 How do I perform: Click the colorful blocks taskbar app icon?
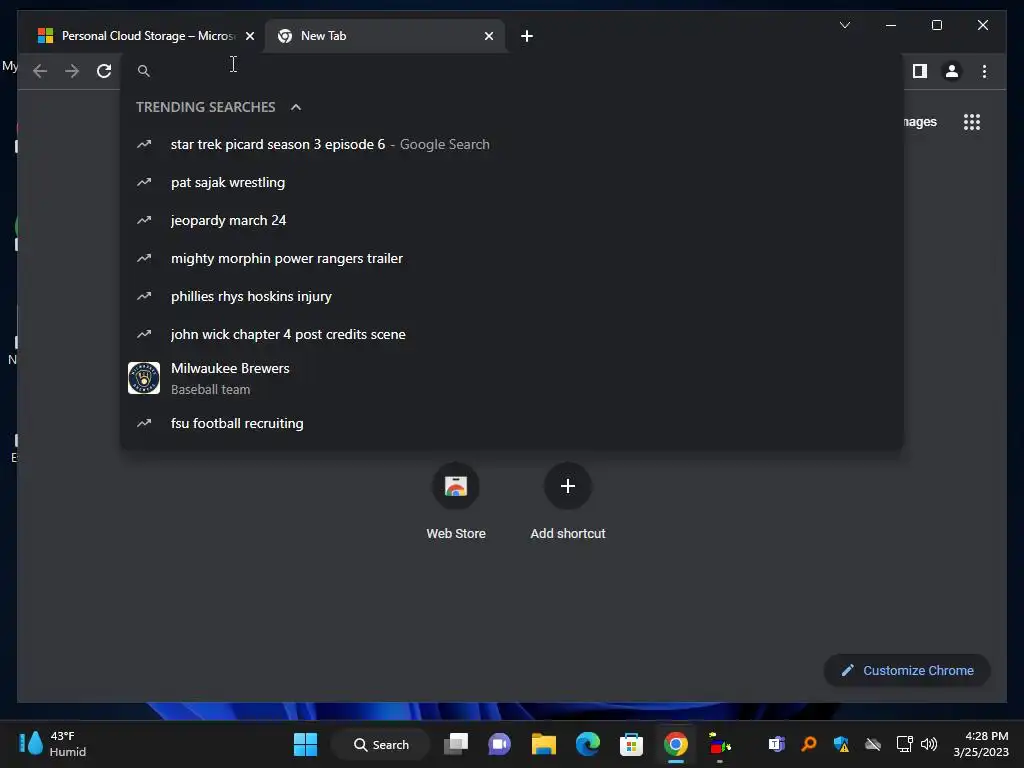tap(719, 744)
